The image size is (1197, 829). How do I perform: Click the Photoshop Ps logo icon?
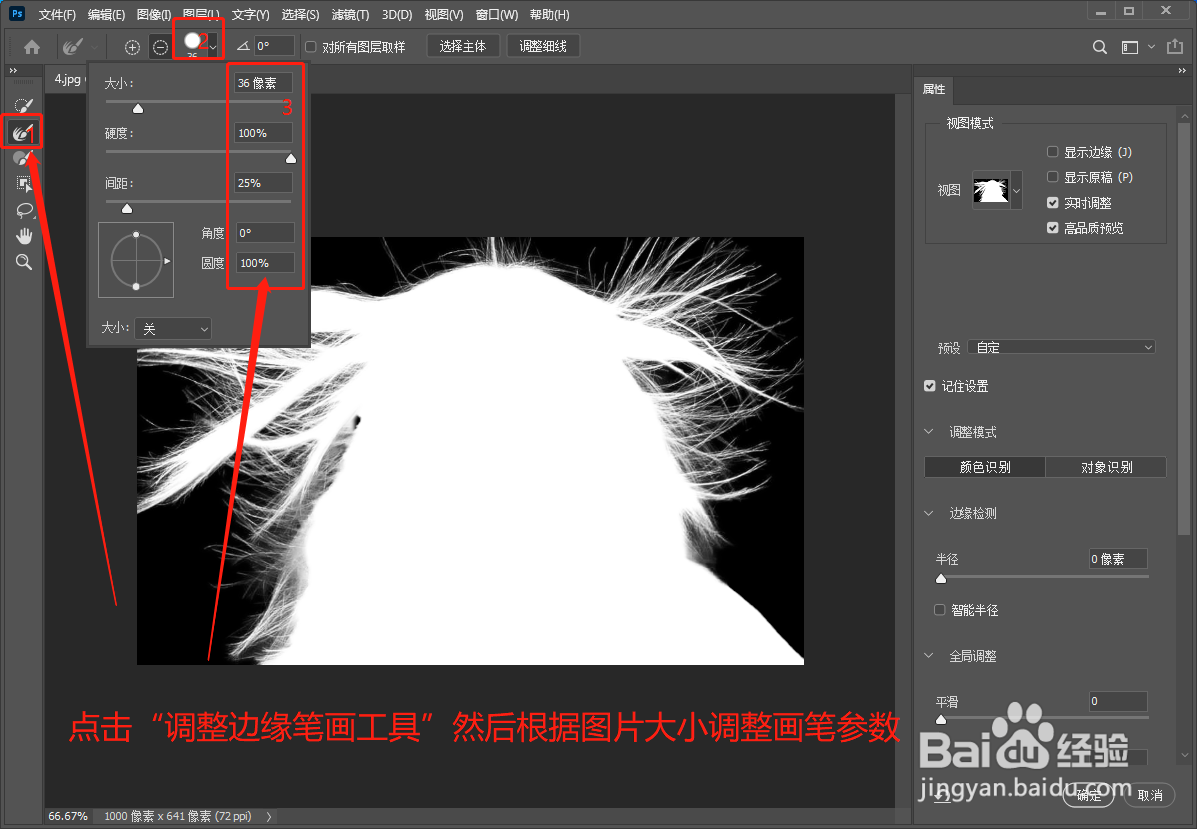point(17,14)
